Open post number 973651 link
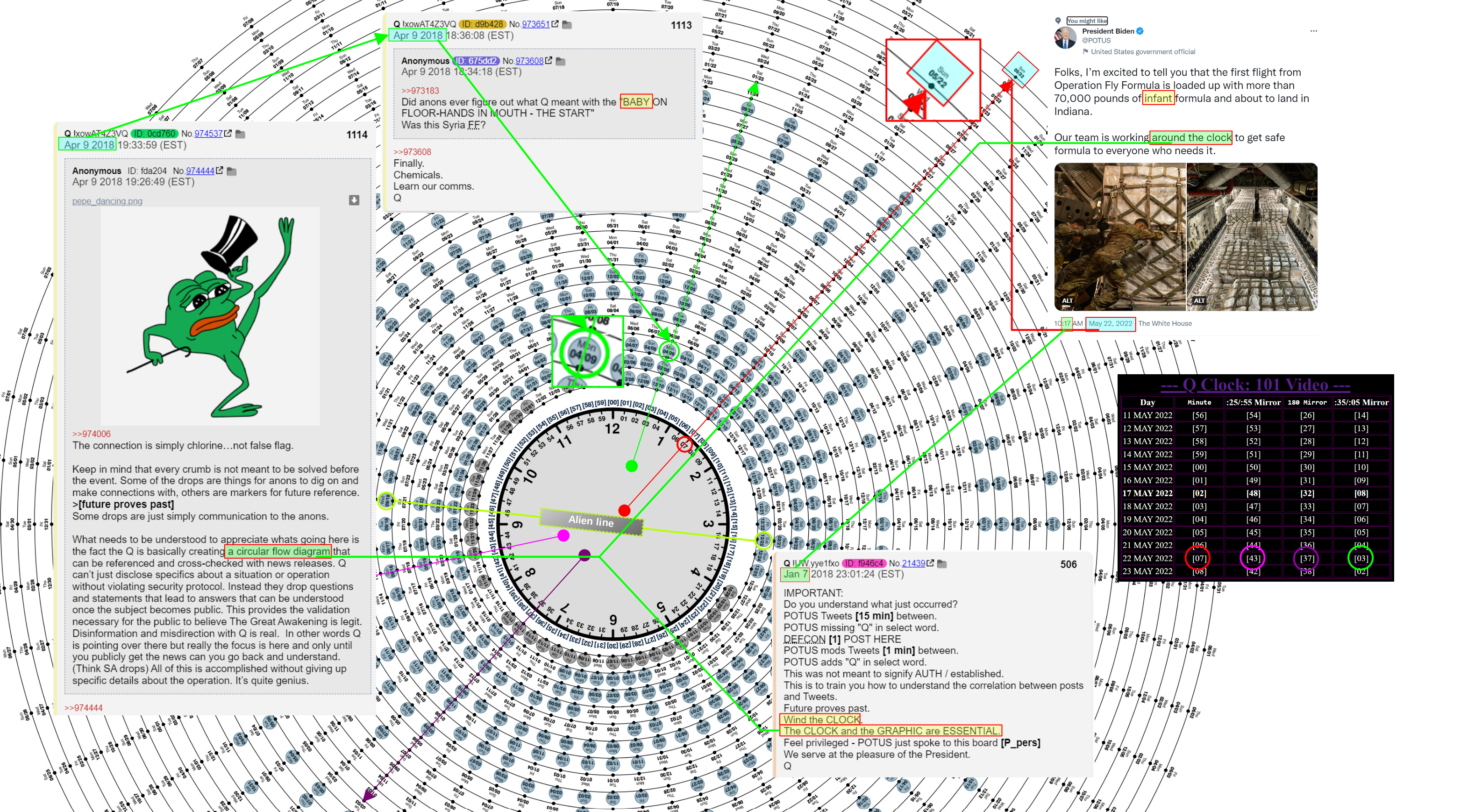The image size is (1475, 812). click(535, 24)
